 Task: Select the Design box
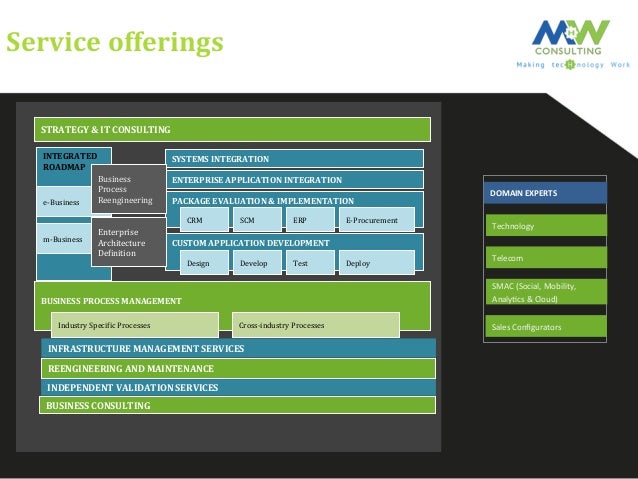[x=204, y=263]
